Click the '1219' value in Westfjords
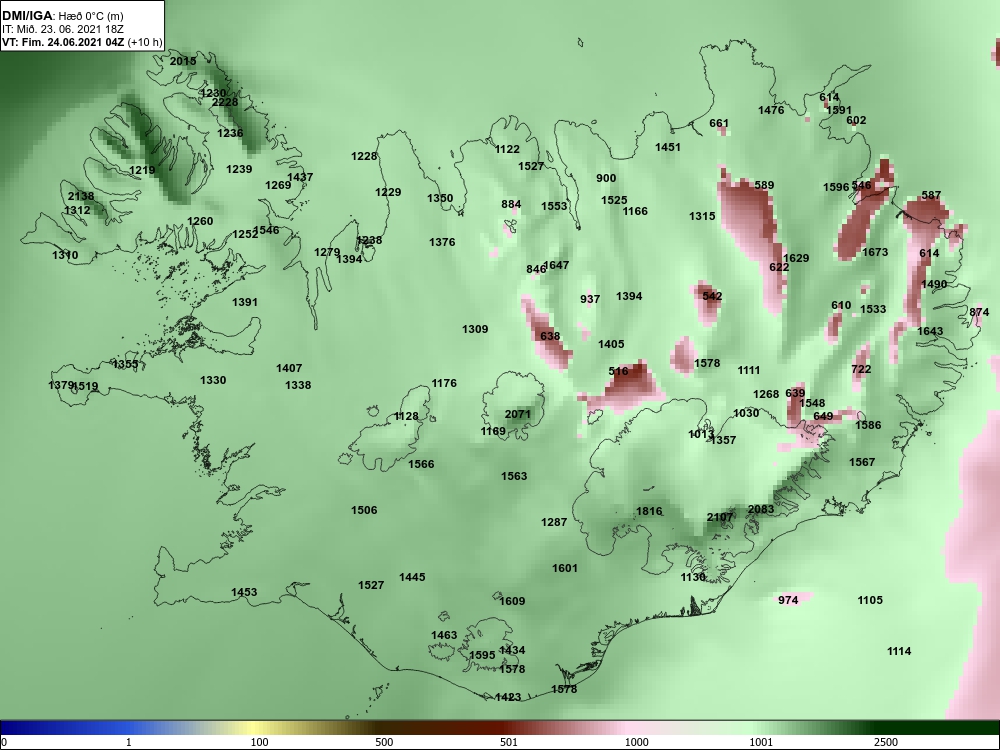 (142, 170)
